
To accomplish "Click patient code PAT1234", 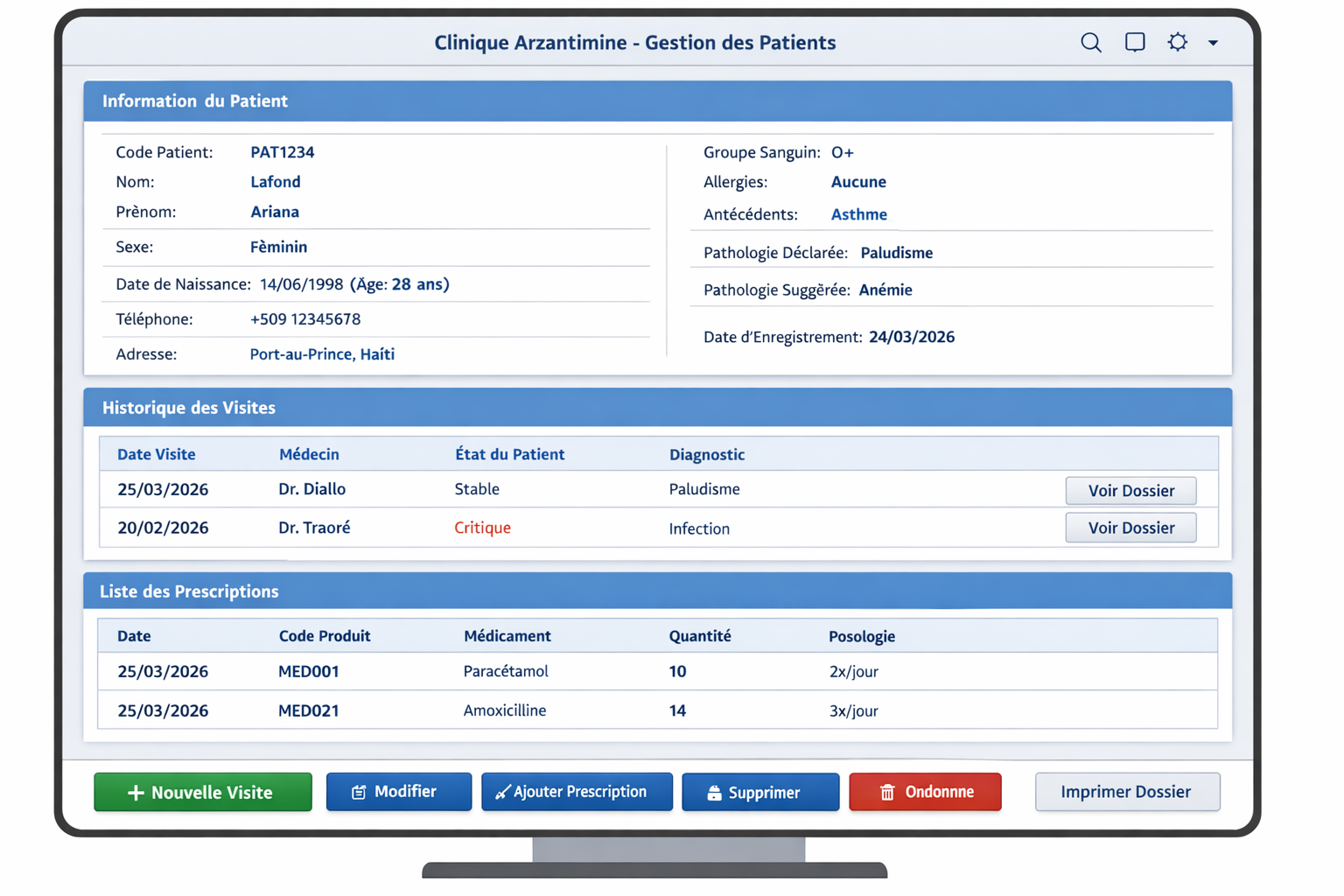I will [283, 152].
